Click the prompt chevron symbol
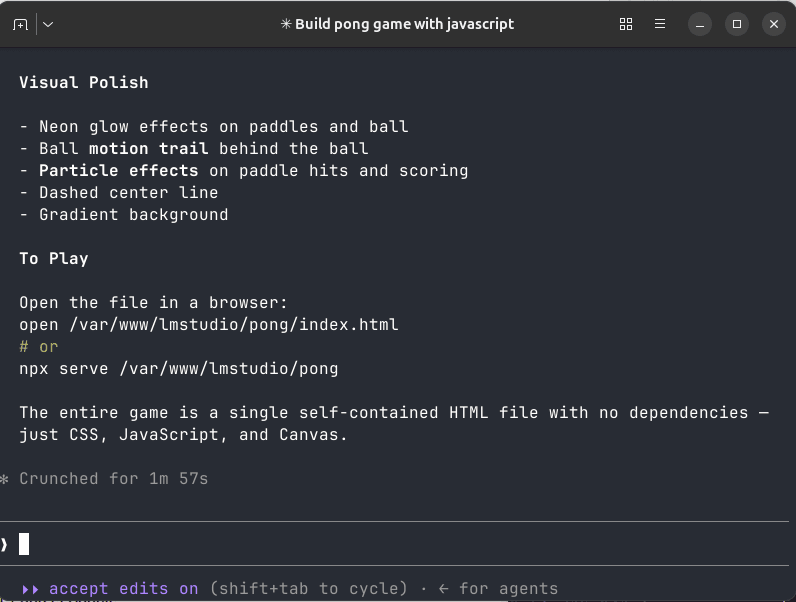Viewport: 796px width, 602px height. click(x=5, y=544)
